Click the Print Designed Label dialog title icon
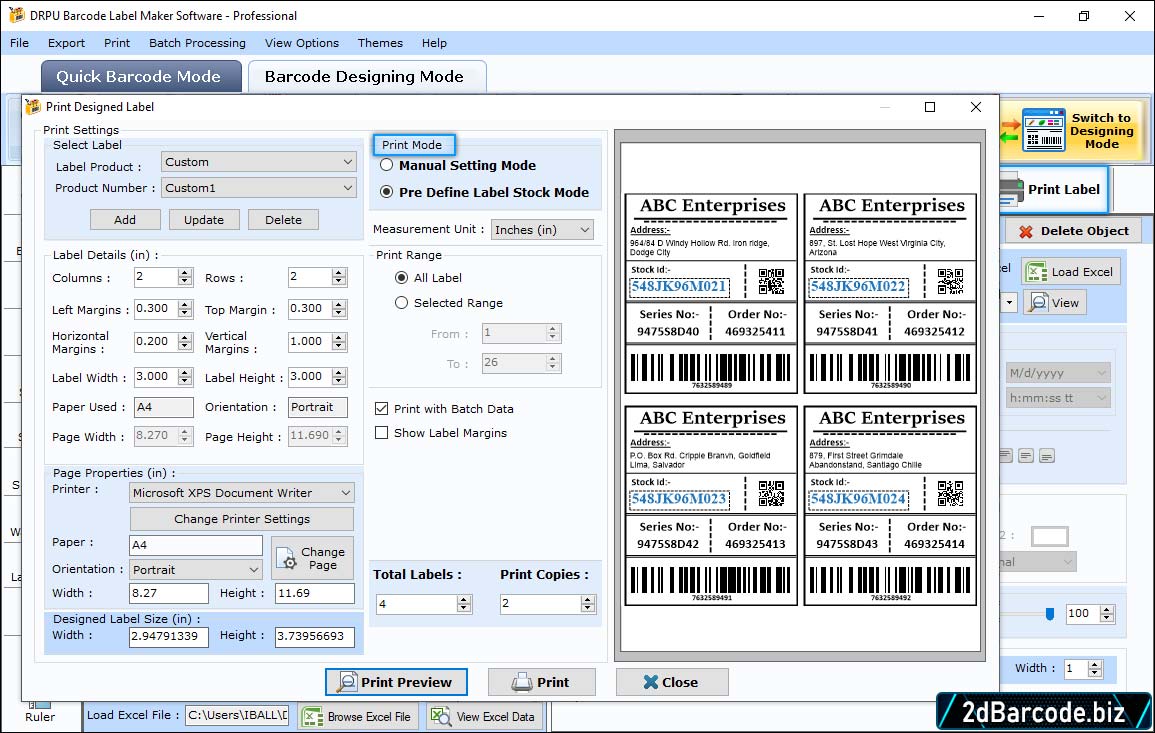Viewport: 1155px width, 733px height. 33,107
